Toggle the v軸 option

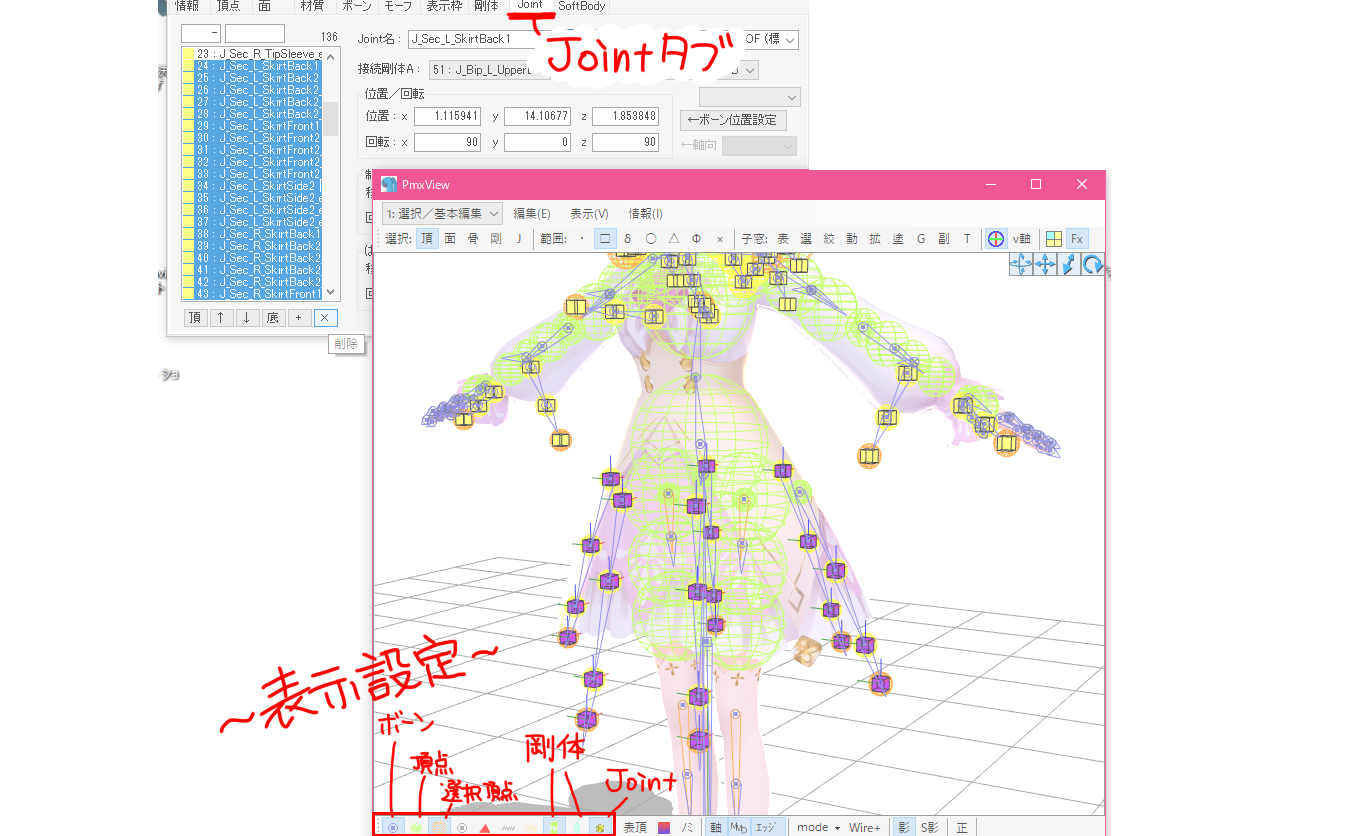1021,239
